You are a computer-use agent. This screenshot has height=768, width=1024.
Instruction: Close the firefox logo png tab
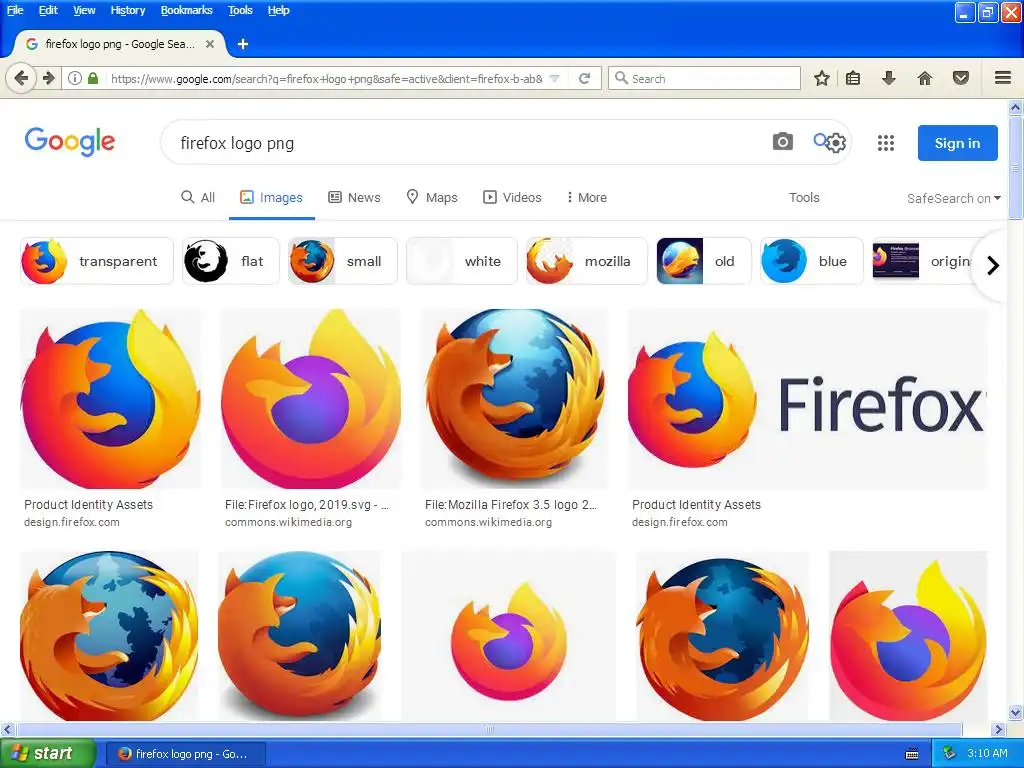click(x=210, y=44)
